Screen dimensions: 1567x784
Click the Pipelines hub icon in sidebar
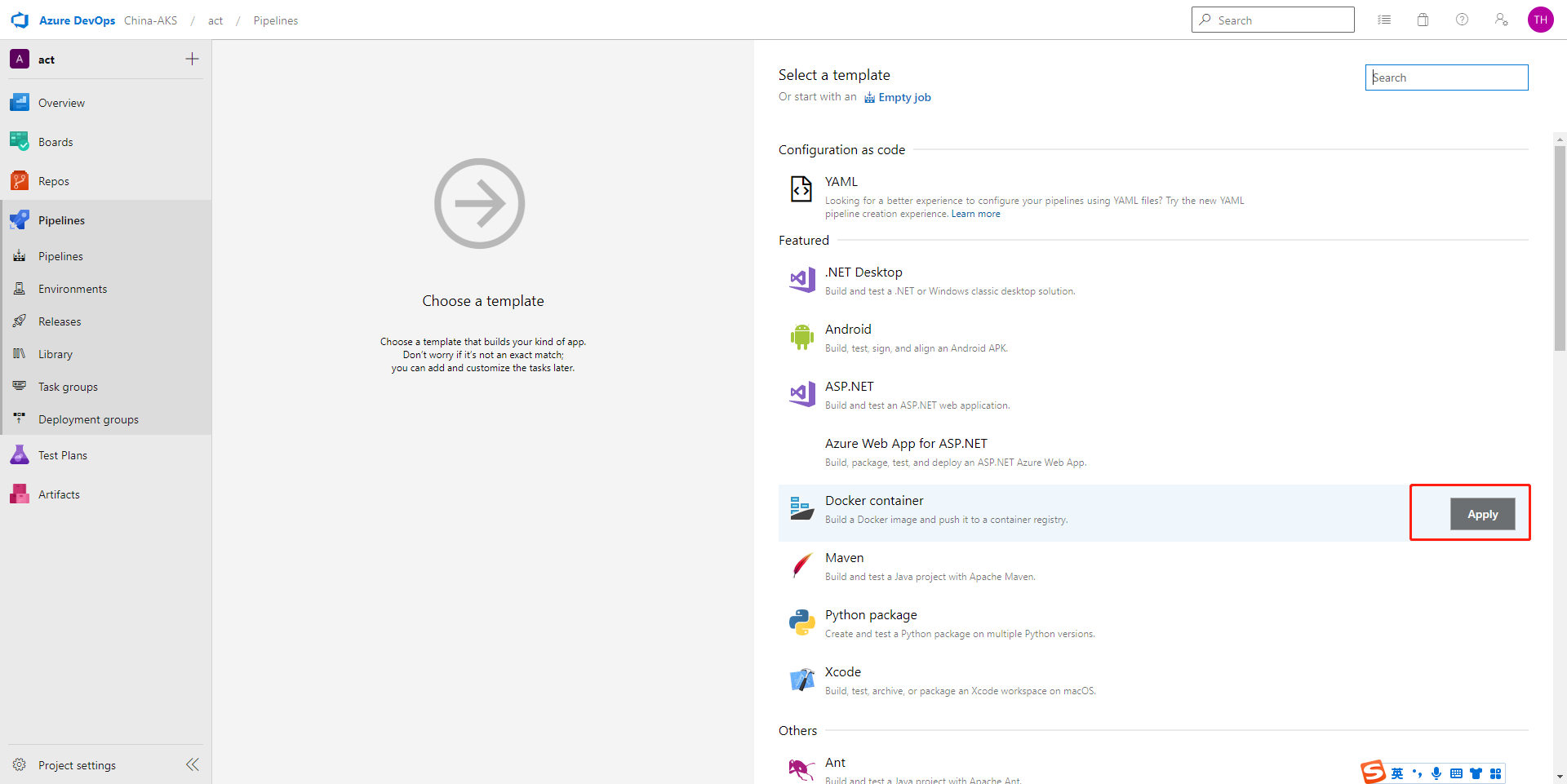tap(20, 220)
